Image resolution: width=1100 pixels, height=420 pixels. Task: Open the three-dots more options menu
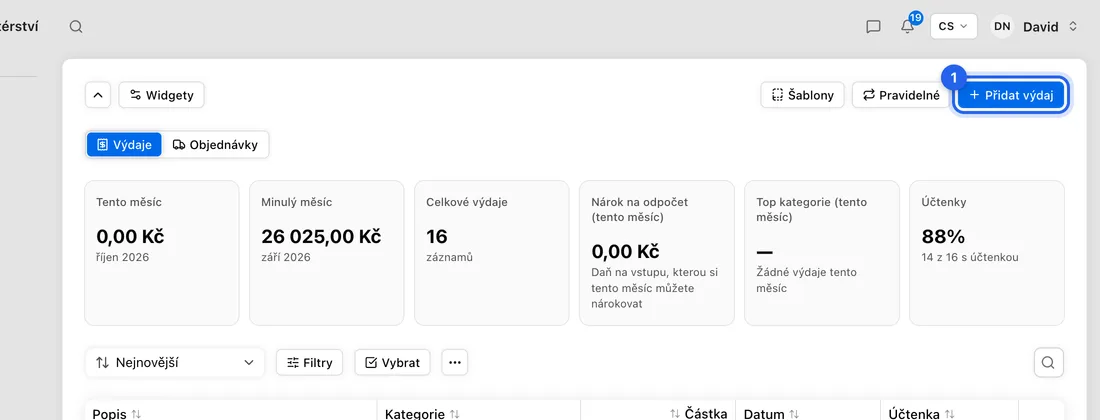click(x=455, y=363)
